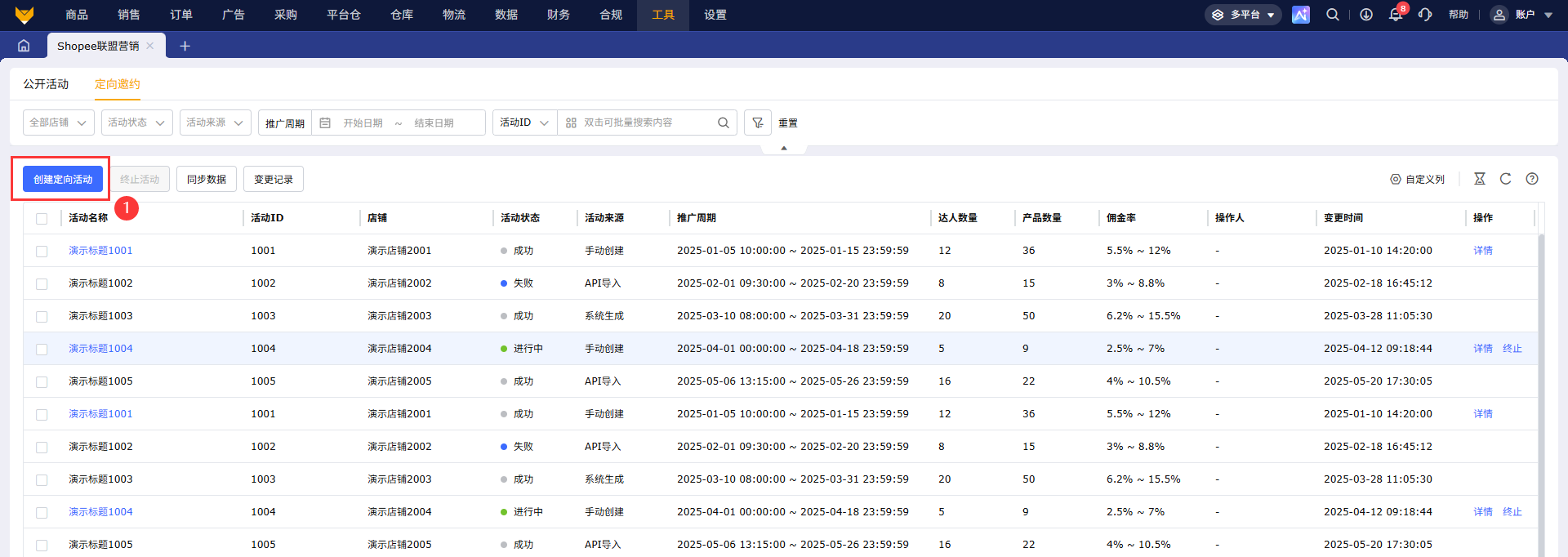Open 活动来源 filter dropdown
Image resolution: width=1568 pixels, height=557 pixels.
tap(216, 123)
